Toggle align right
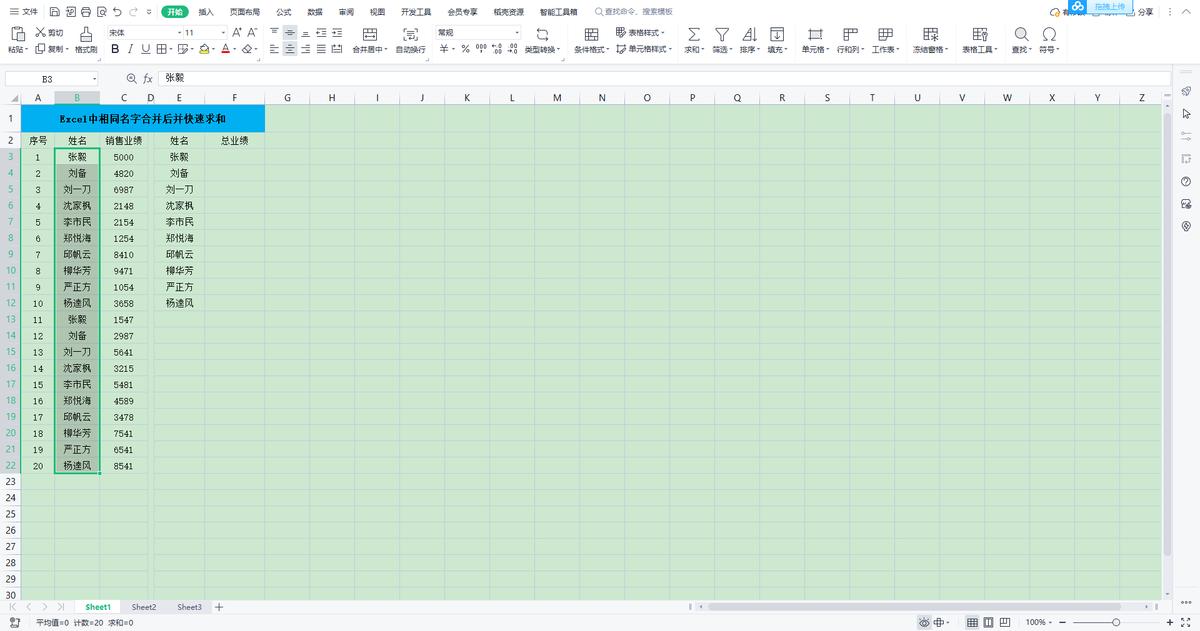The image size is (1200, 631). [x=305, y=48]
